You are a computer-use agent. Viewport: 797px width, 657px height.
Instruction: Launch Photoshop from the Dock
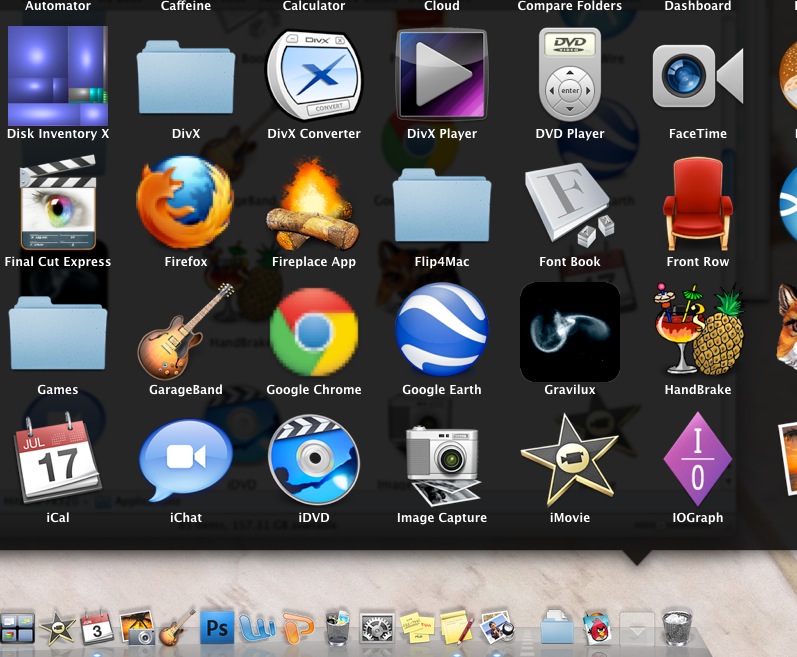(x=217, y=628)
